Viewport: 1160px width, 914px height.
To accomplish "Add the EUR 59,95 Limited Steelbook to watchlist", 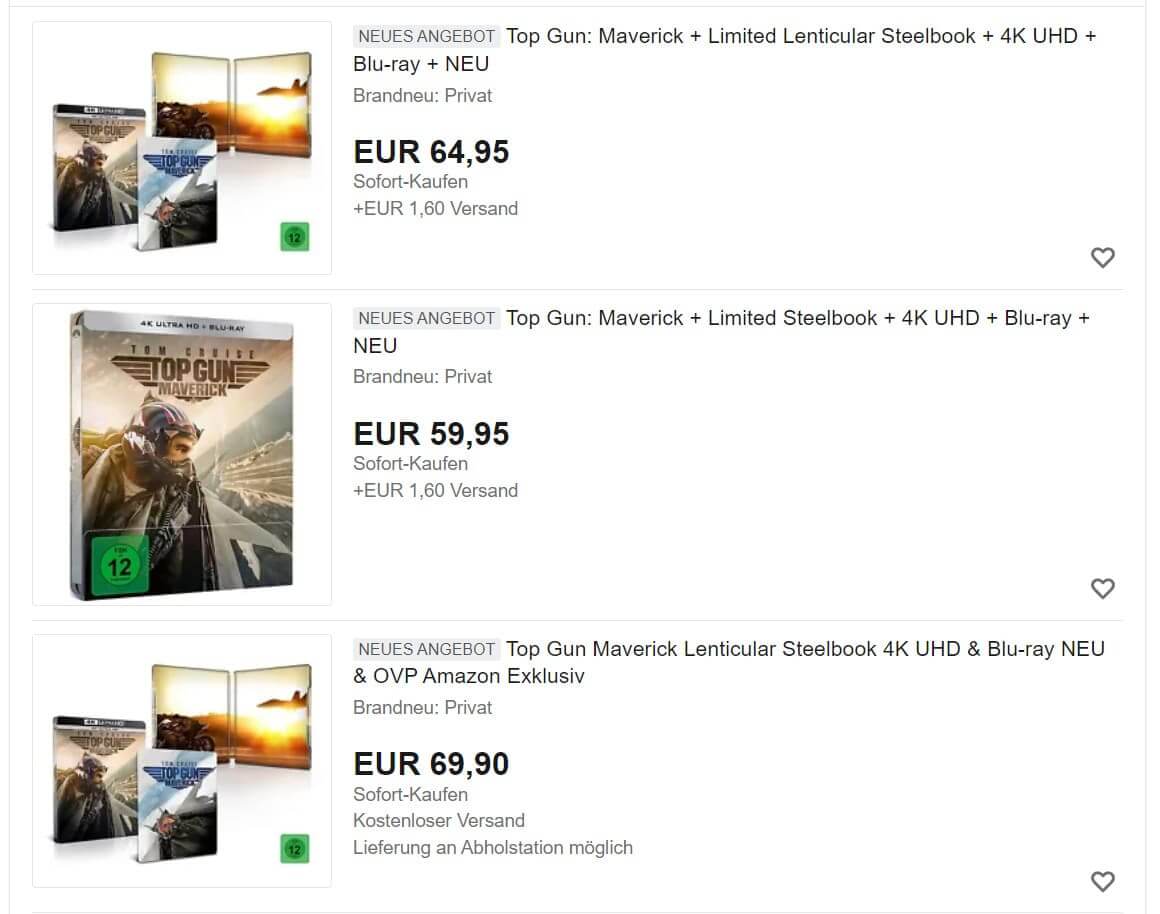I will pos(1102,588).
